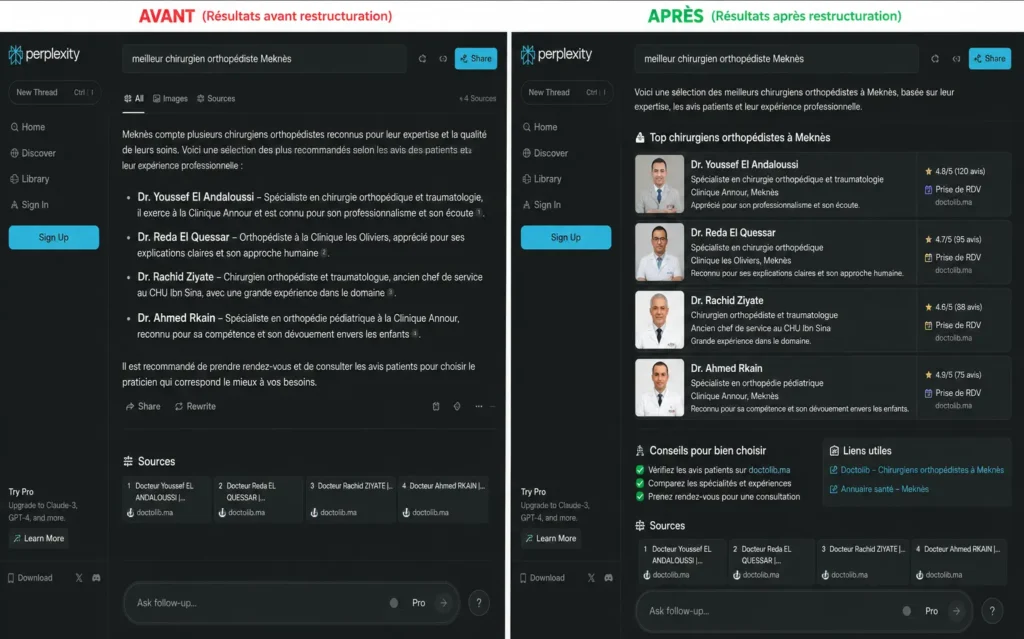
Task: Click the Sign Up button in AVANT panel
Action: (54, 237)
